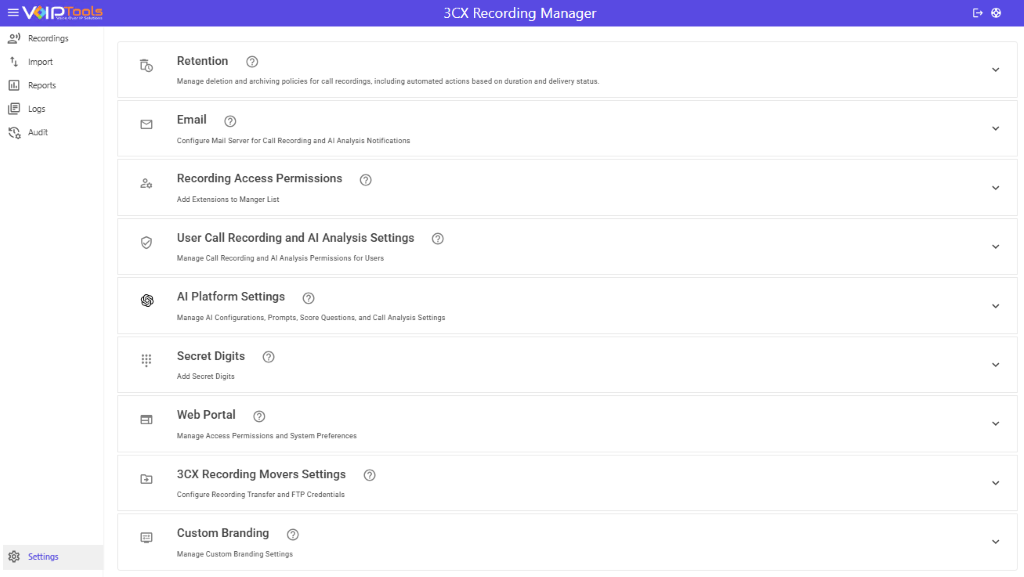This screenshot has width=1024, height=577.
Task: Click the VoIPTools logo
Action: click(x=63, y=12)
